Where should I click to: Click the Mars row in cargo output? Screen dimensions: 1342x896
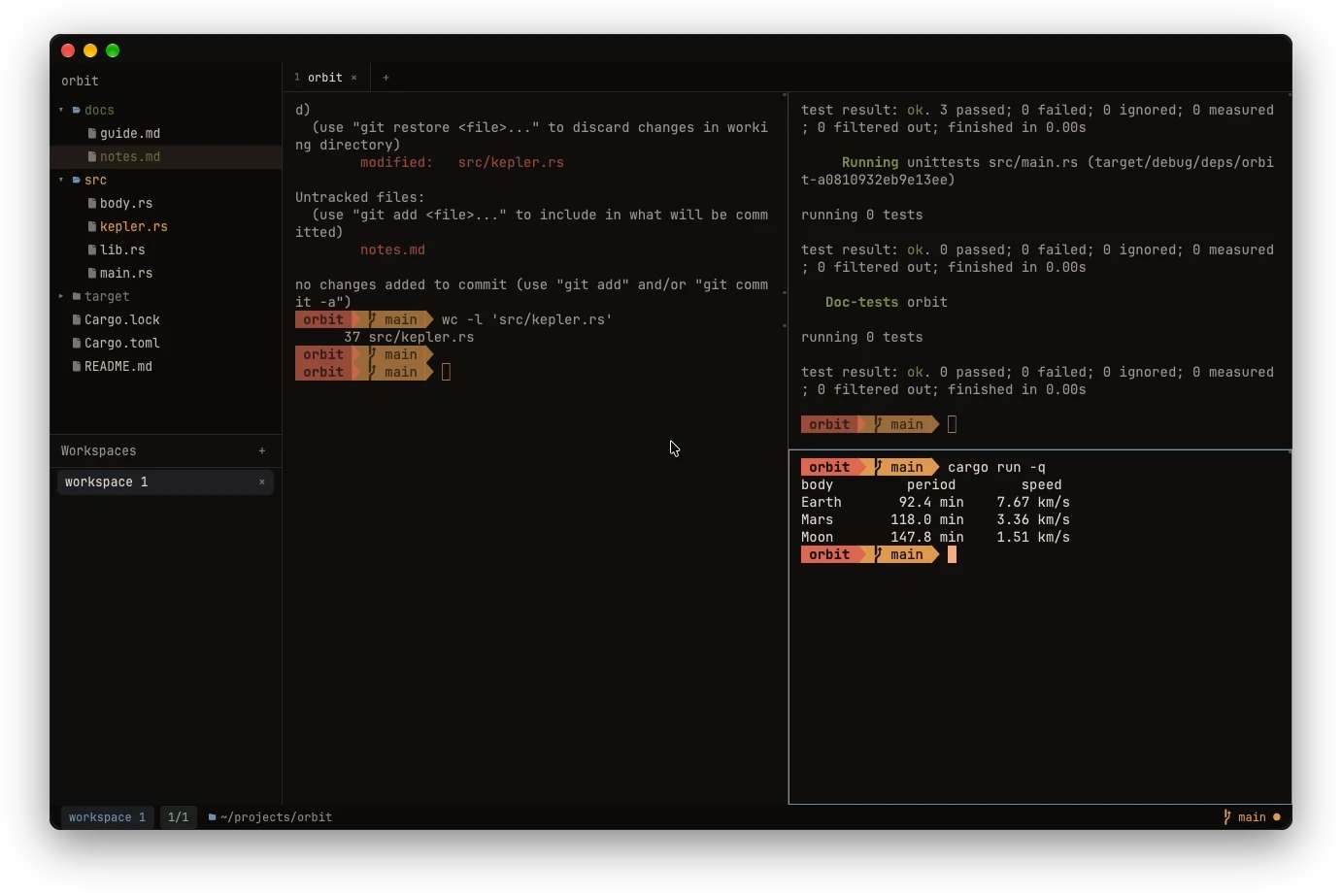coord(935,519)
